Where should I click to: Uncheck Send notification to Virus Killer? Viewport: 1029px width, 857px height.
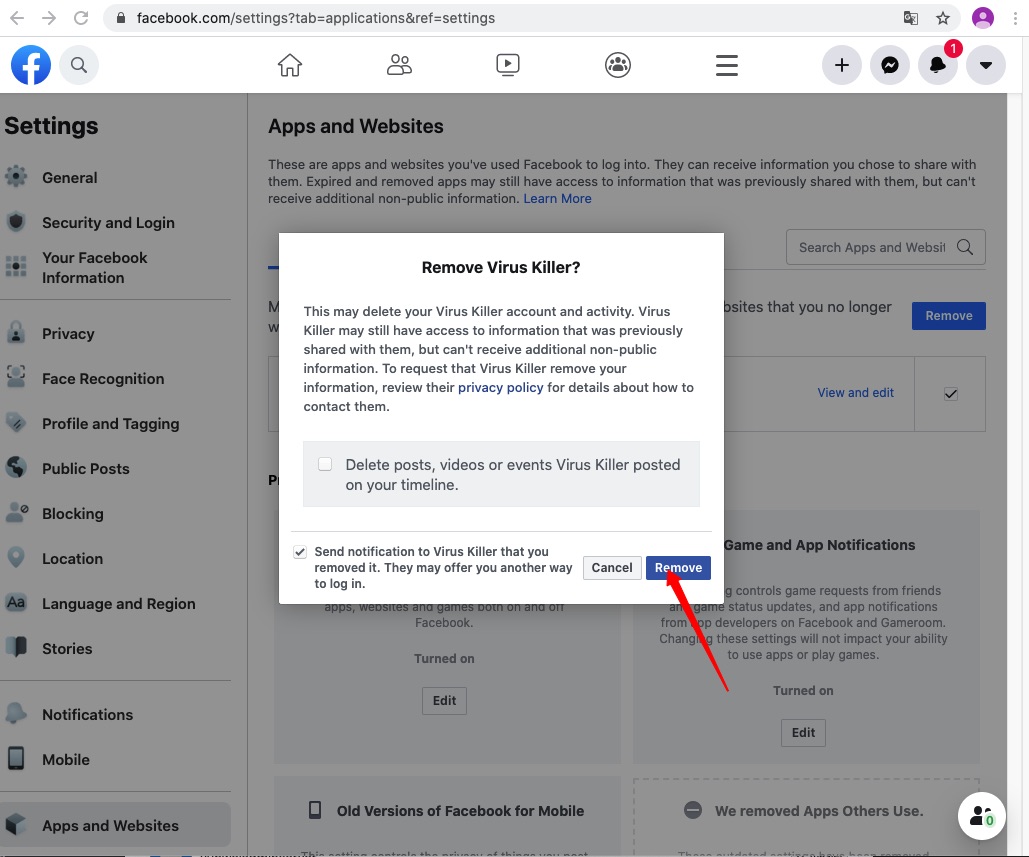[x=300, y=552]
